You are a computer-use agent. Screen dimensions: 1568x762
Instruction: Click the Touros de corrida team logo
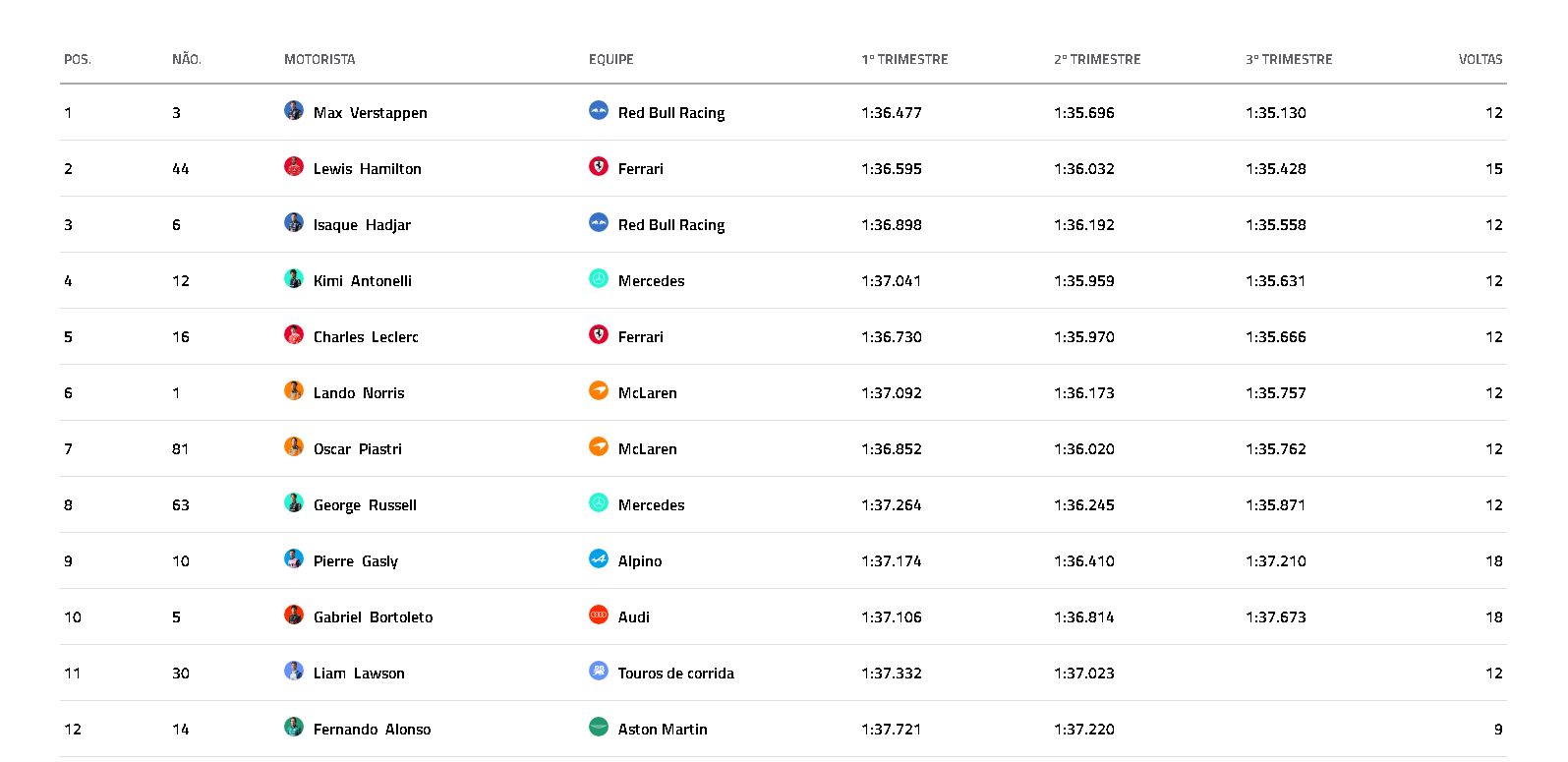(x=599, y=671)
